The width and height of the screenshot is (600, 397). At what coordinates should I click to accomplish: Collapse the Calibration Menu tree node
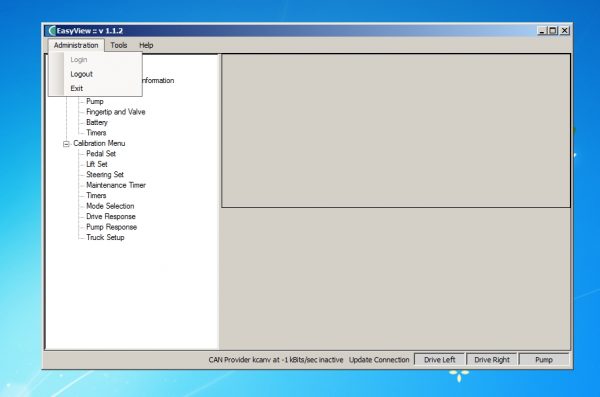(66, 144)
